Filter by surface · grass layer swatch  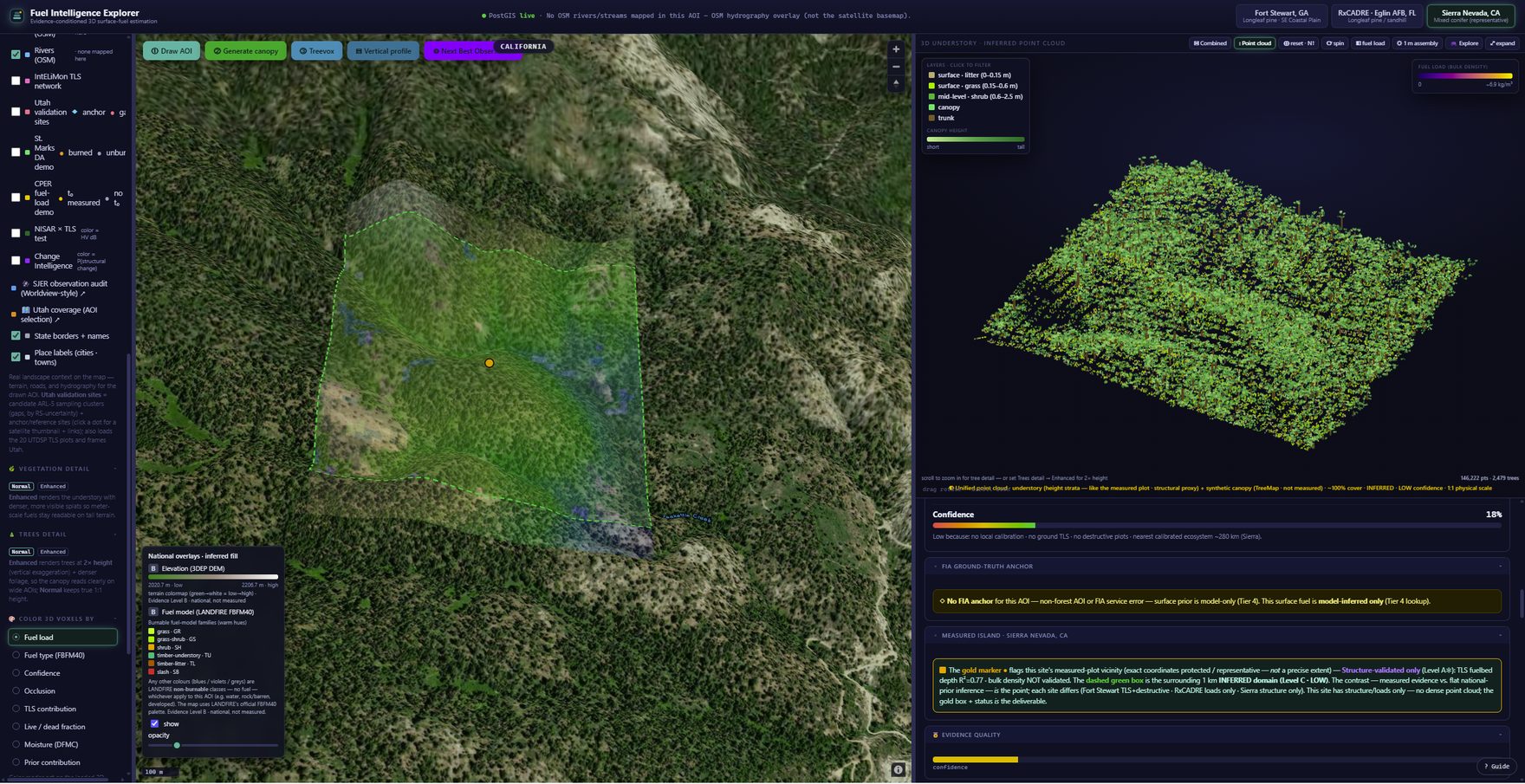click(x=931, y=86)
